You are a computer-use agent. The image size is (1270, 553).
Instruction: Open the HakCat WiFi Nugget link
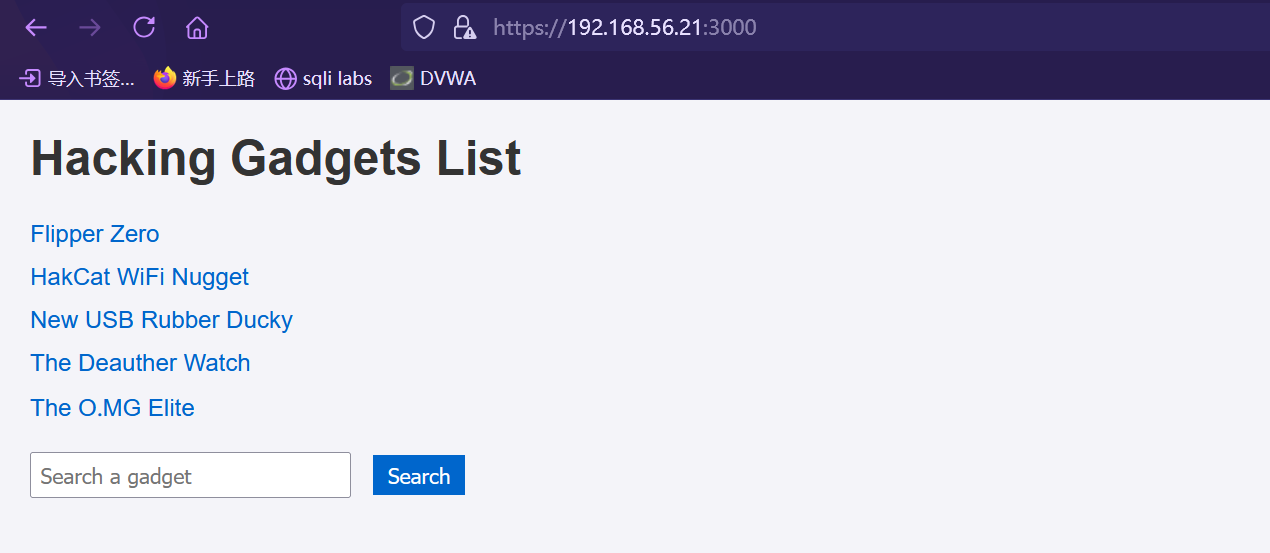point(140,277)
